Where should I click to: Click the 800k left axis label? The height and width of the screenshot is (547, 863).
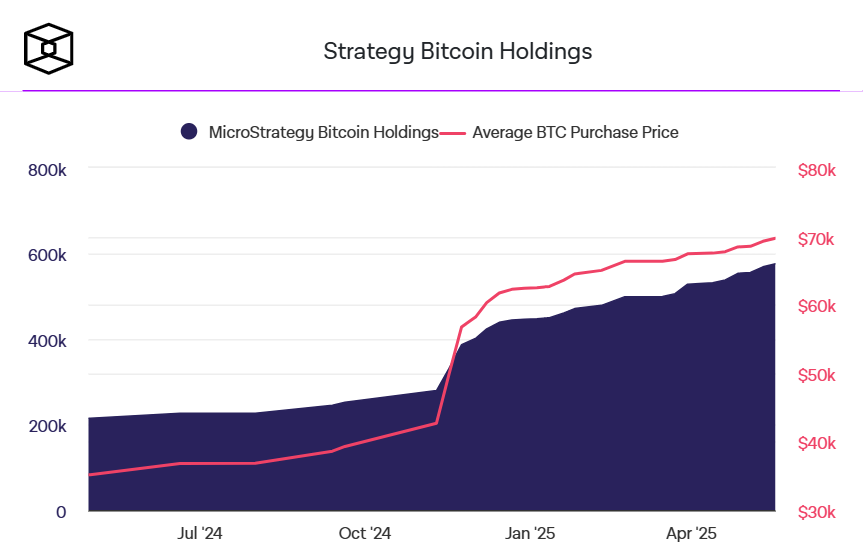coord(47,170)
